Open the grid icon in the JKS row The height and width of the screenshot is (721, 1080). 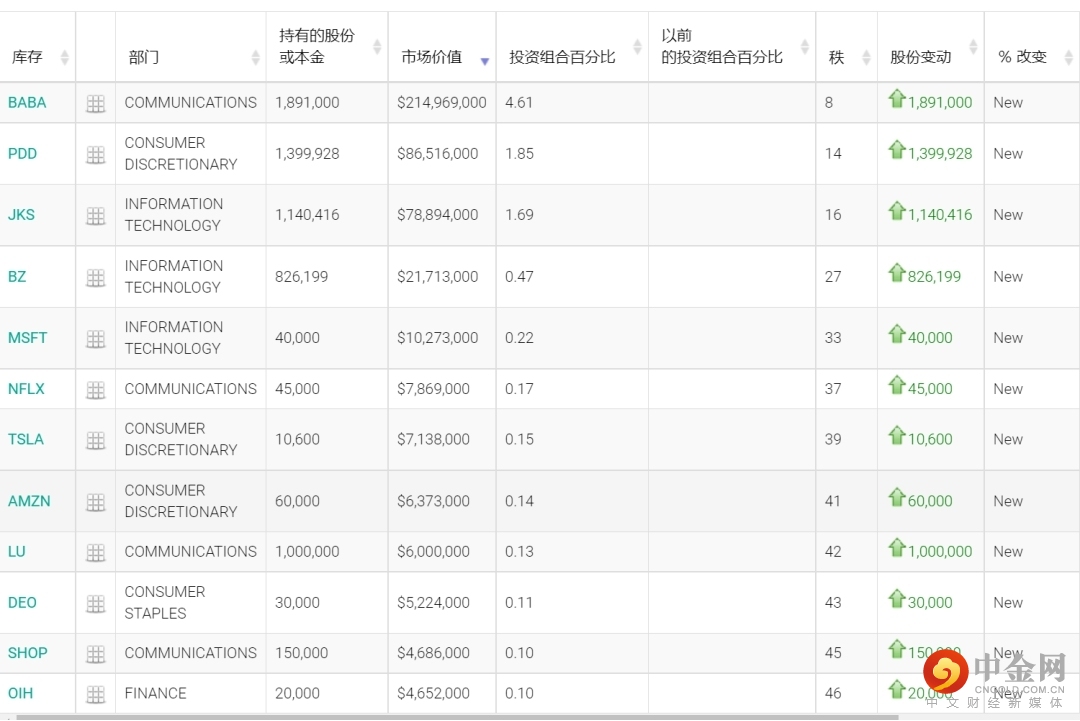pos(96,216)
